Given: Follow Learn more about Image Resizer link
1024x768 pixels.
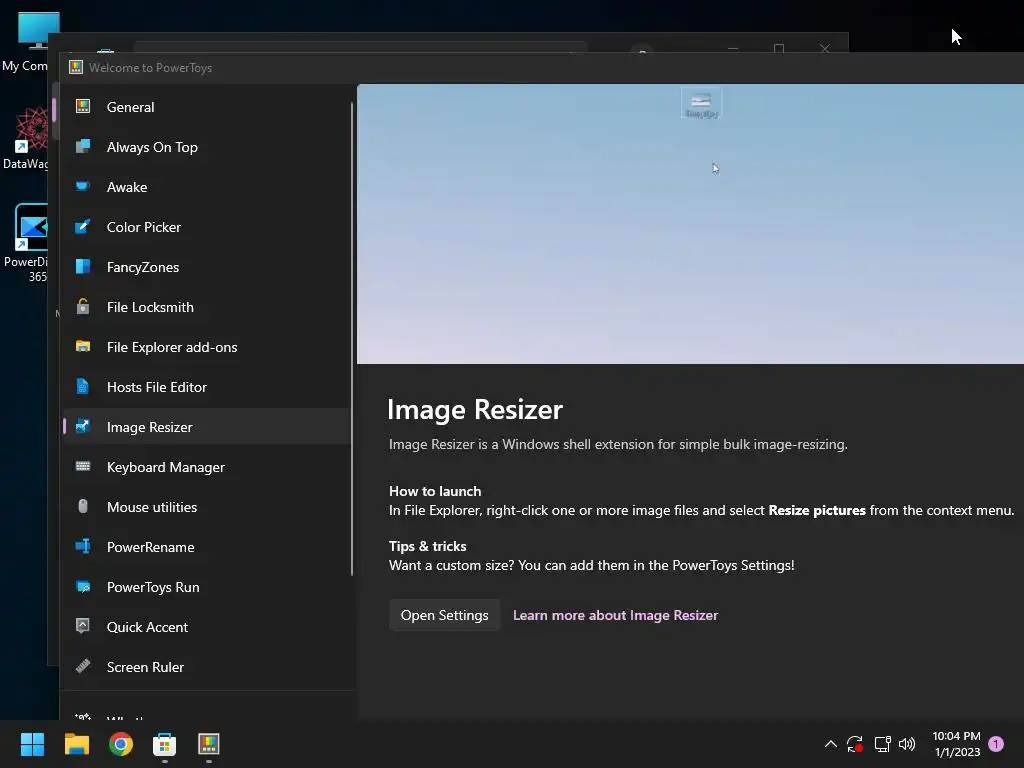Looking at the screenshot, I should coord(615,615).
